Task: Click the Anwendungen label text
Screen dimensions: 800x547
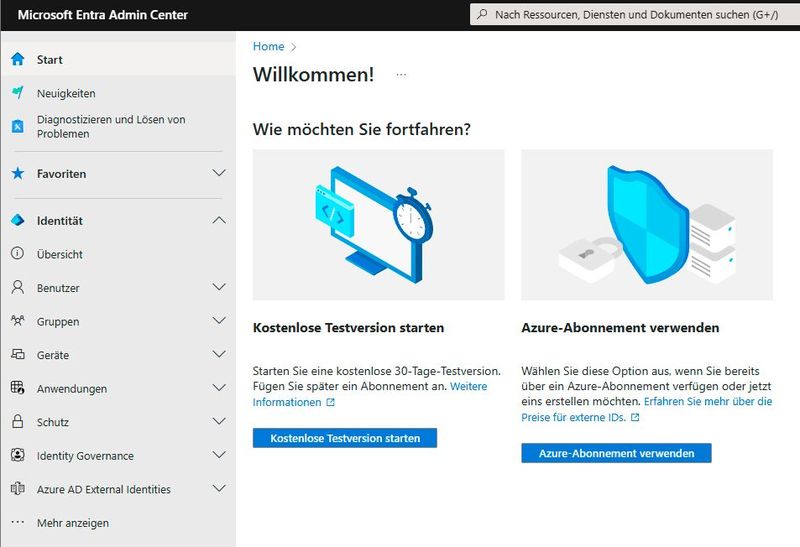Action: [72, 389]
